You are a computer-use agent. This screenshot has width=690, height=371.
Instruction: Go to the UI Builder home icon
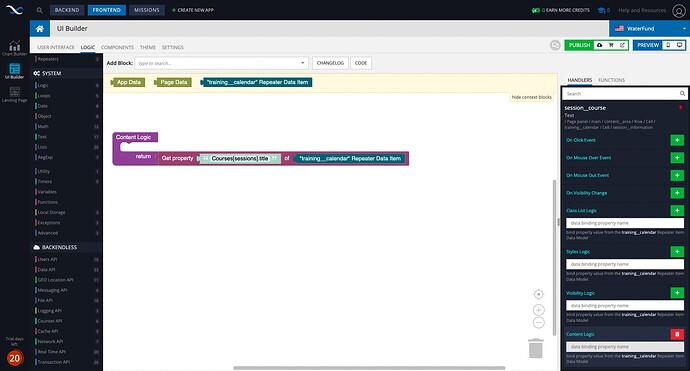(x=40, y=29)
